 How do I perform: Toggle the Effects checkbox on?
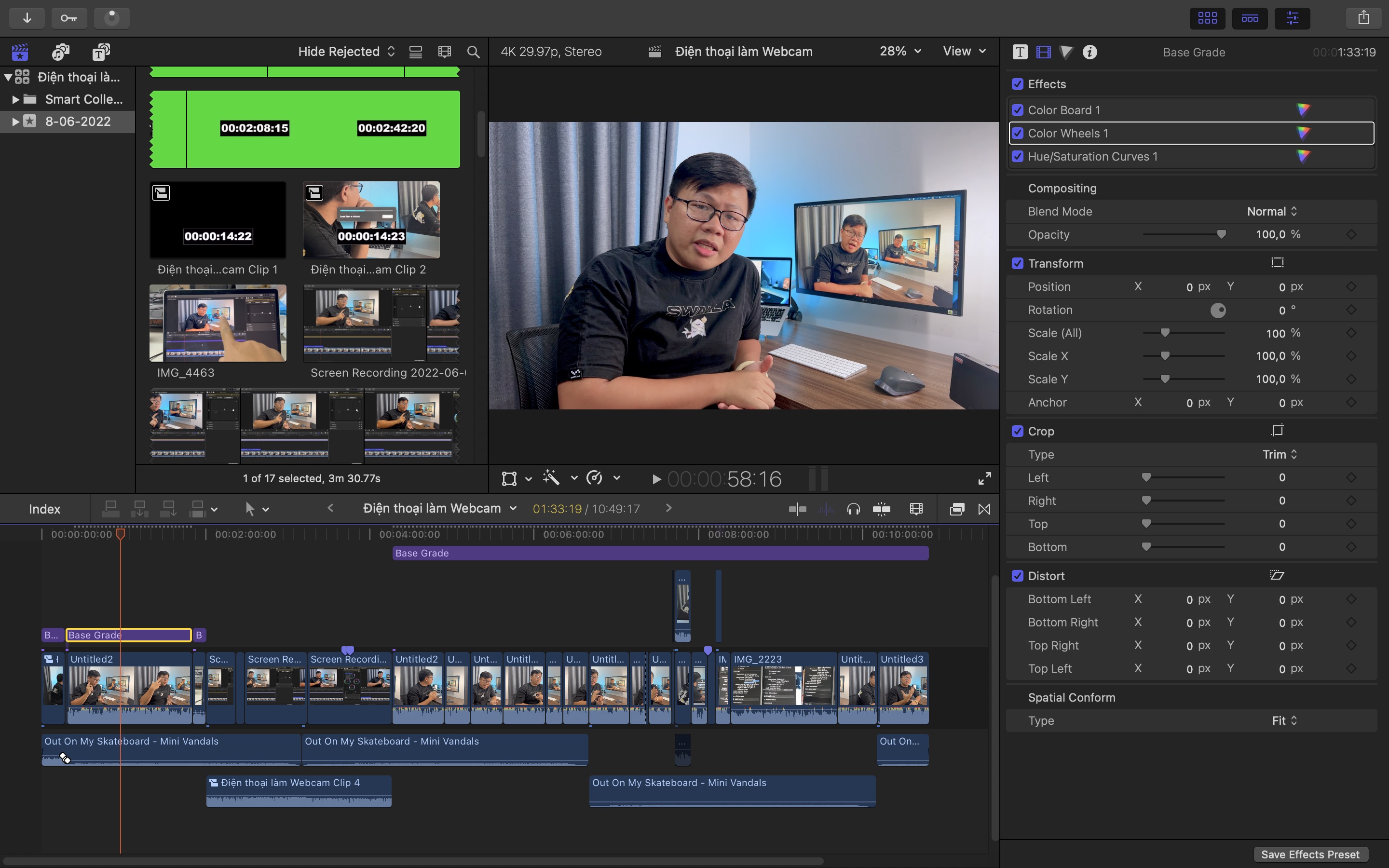tap(1018, 83)
